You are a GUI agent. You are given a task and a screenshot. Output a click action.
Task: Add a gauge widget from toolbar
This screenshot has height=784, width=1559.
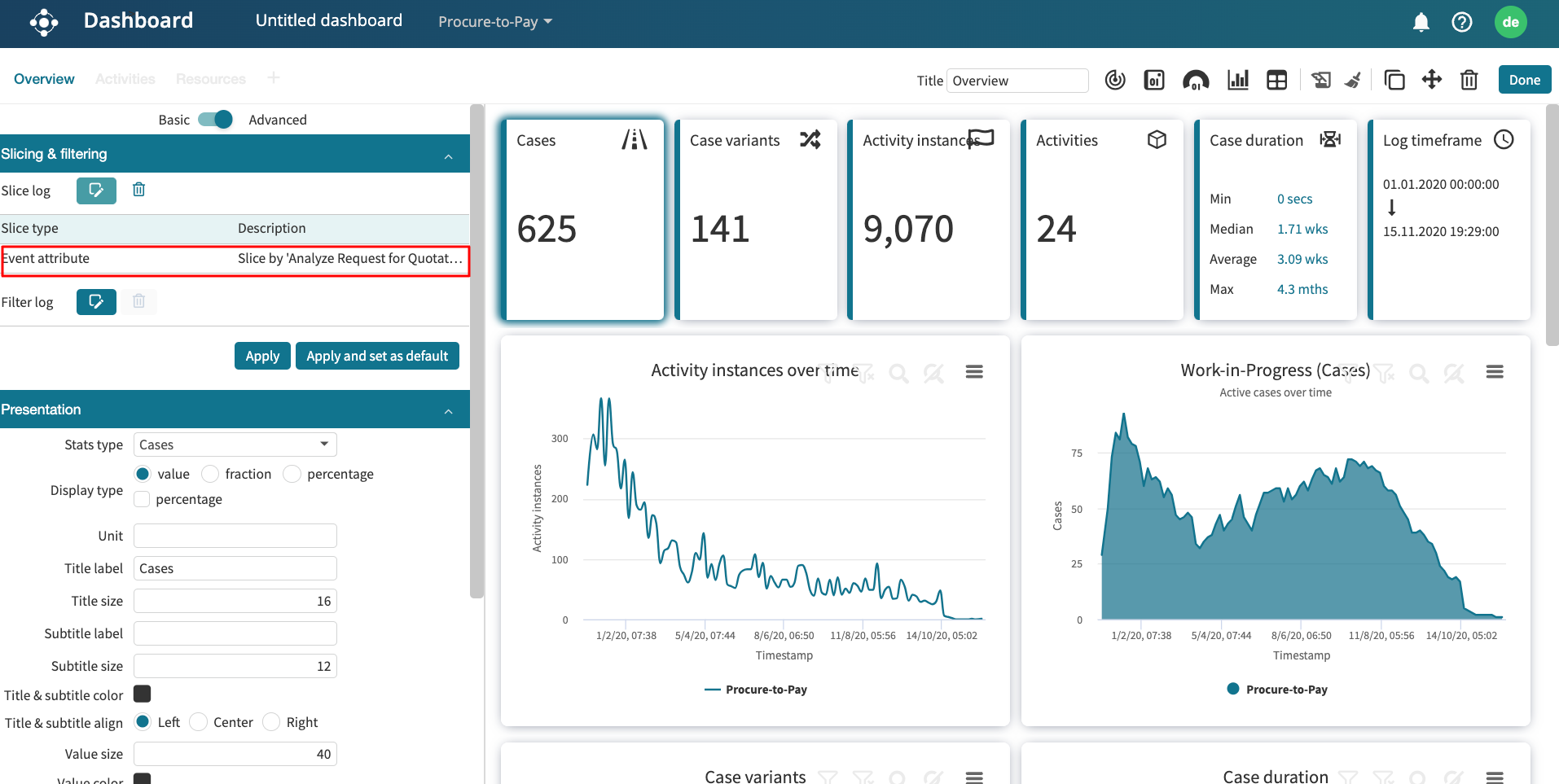(x=1195, y=80)
